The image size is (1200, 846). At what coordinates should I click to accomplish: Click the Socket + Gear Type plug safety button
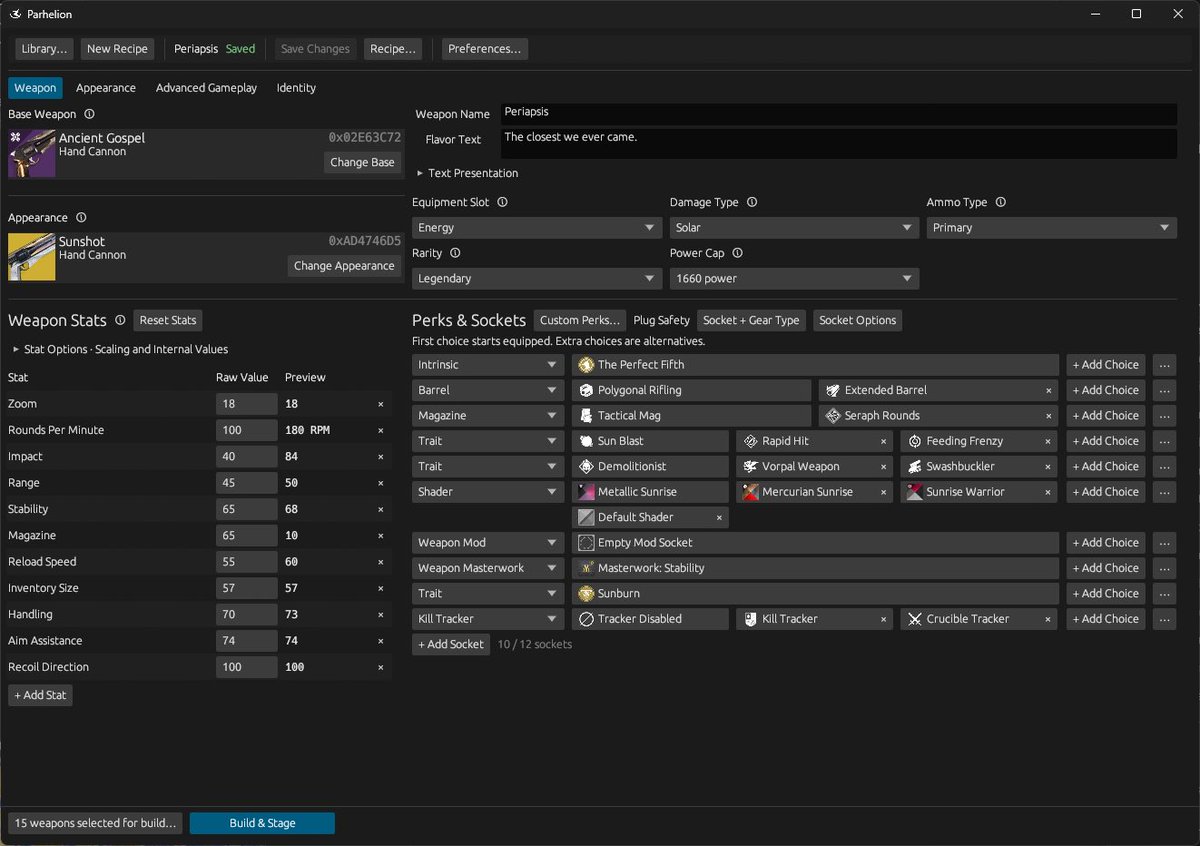751,320
